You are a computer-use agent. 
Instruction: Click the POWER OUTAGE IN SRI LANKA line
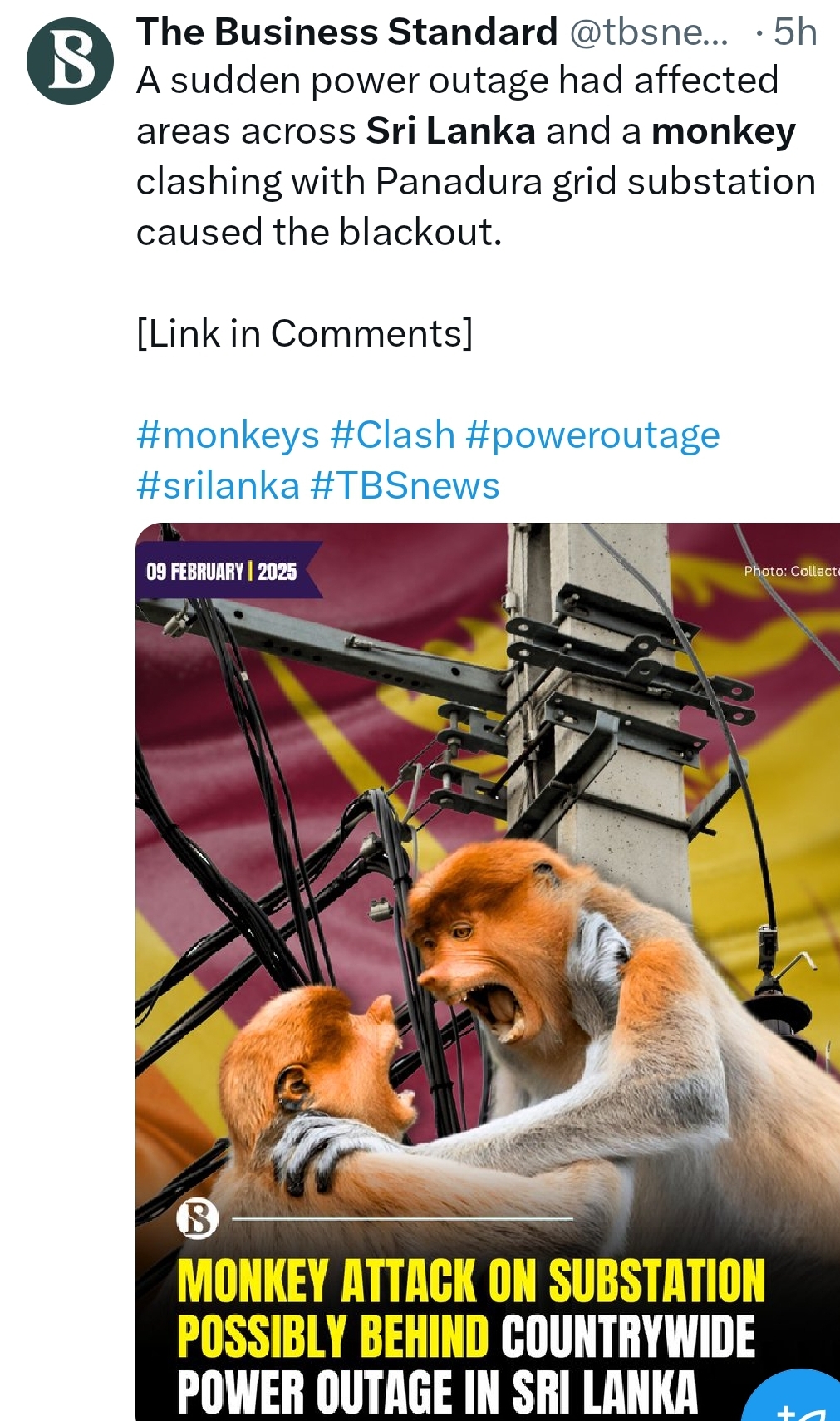(x=437, y=1394)
